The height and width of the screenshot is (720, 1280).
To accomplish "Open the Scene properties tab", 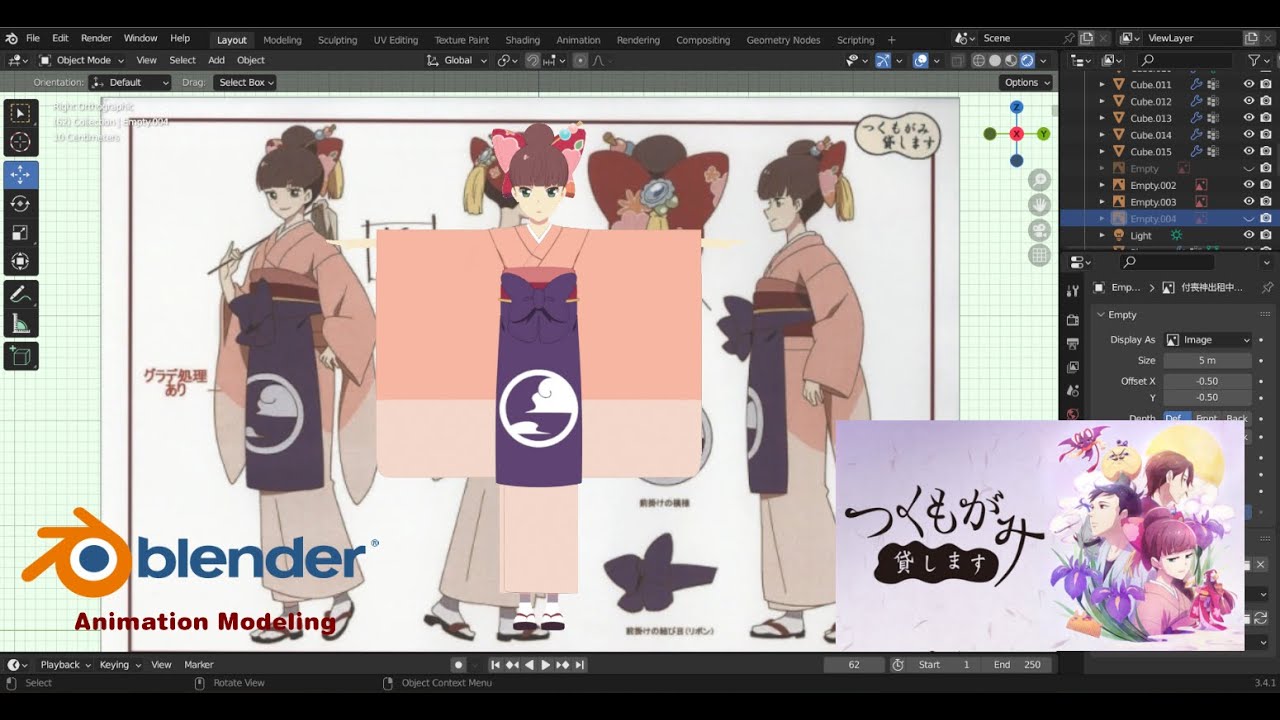I will 1072,390.
